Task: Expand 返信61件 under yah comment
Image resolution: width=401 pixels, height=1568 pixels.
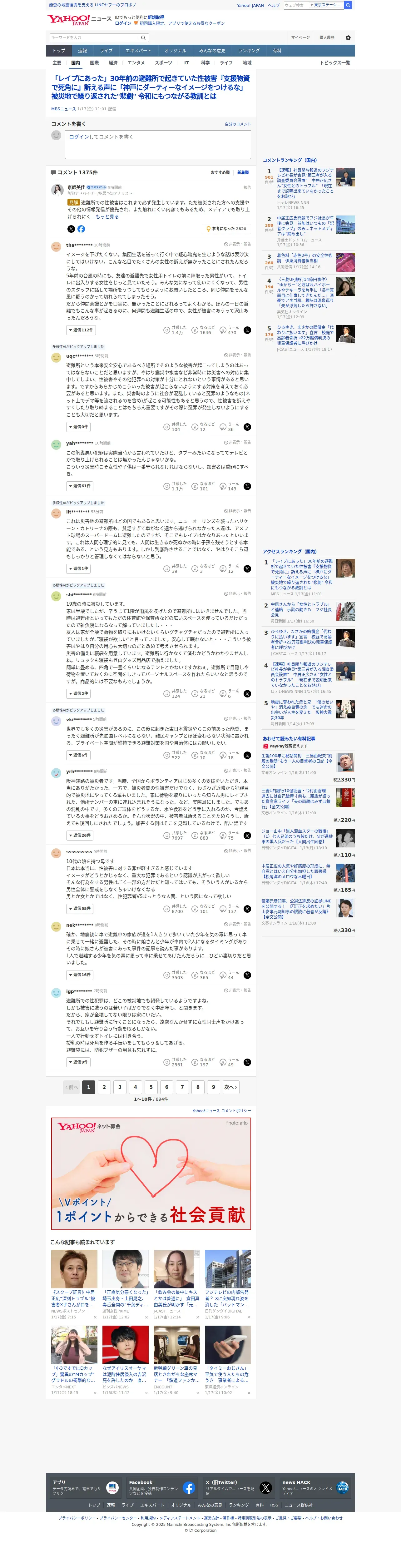Action: click(x=80, y=486)
